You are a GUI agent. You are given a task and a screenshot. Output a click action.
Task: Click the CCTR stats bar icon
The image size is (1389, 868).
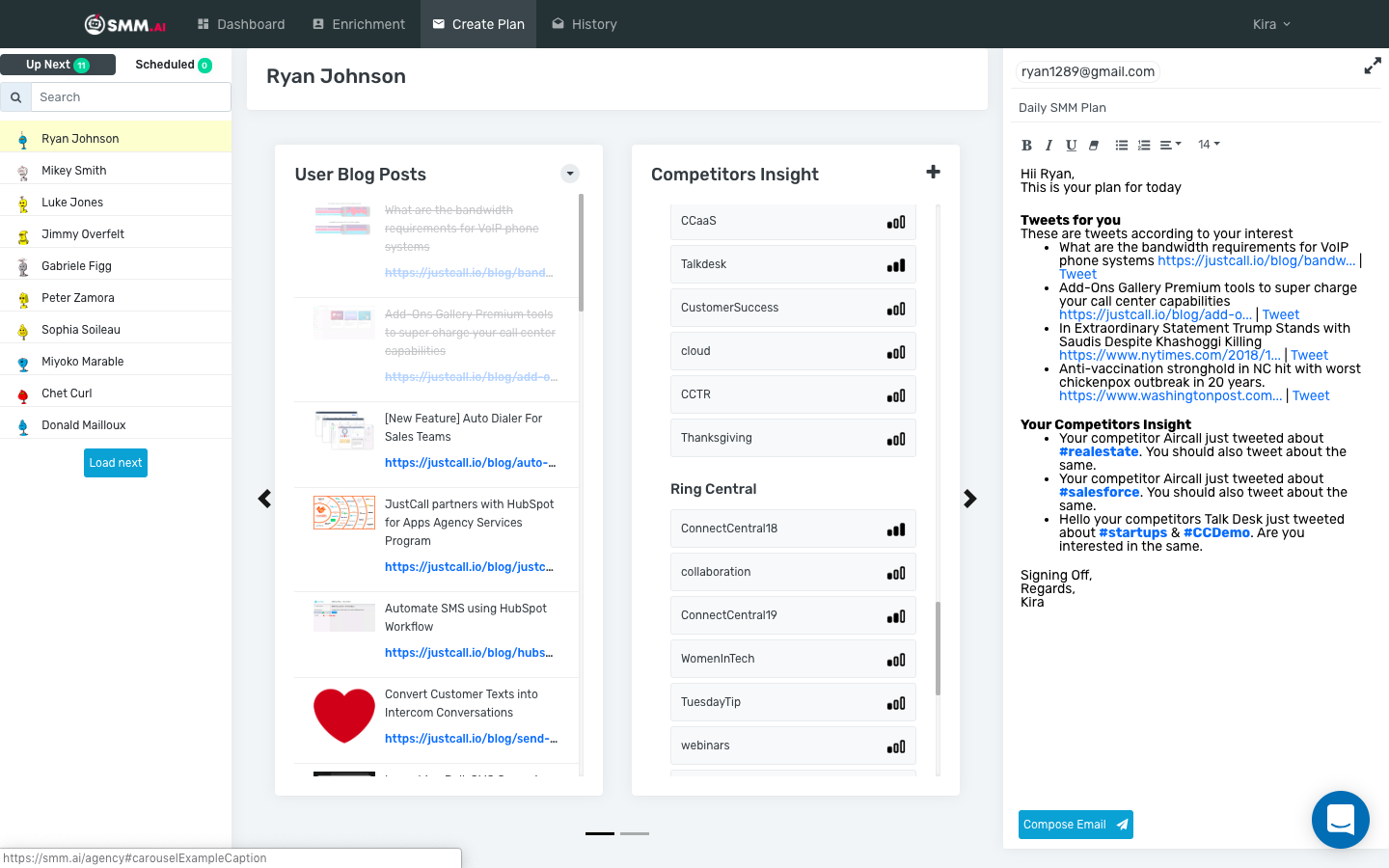[896, 395]
